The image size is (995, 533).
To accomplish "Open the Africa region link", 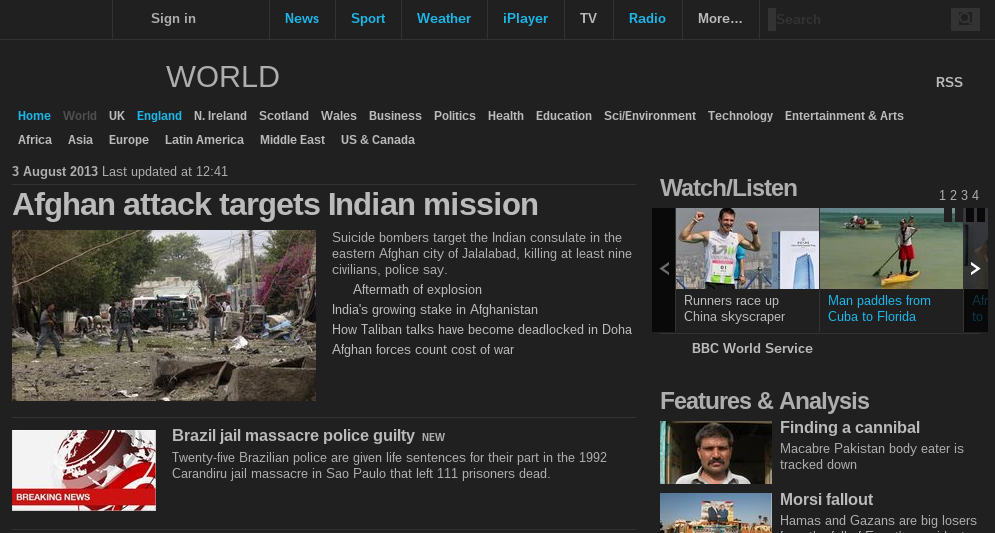I will point(35,140).
